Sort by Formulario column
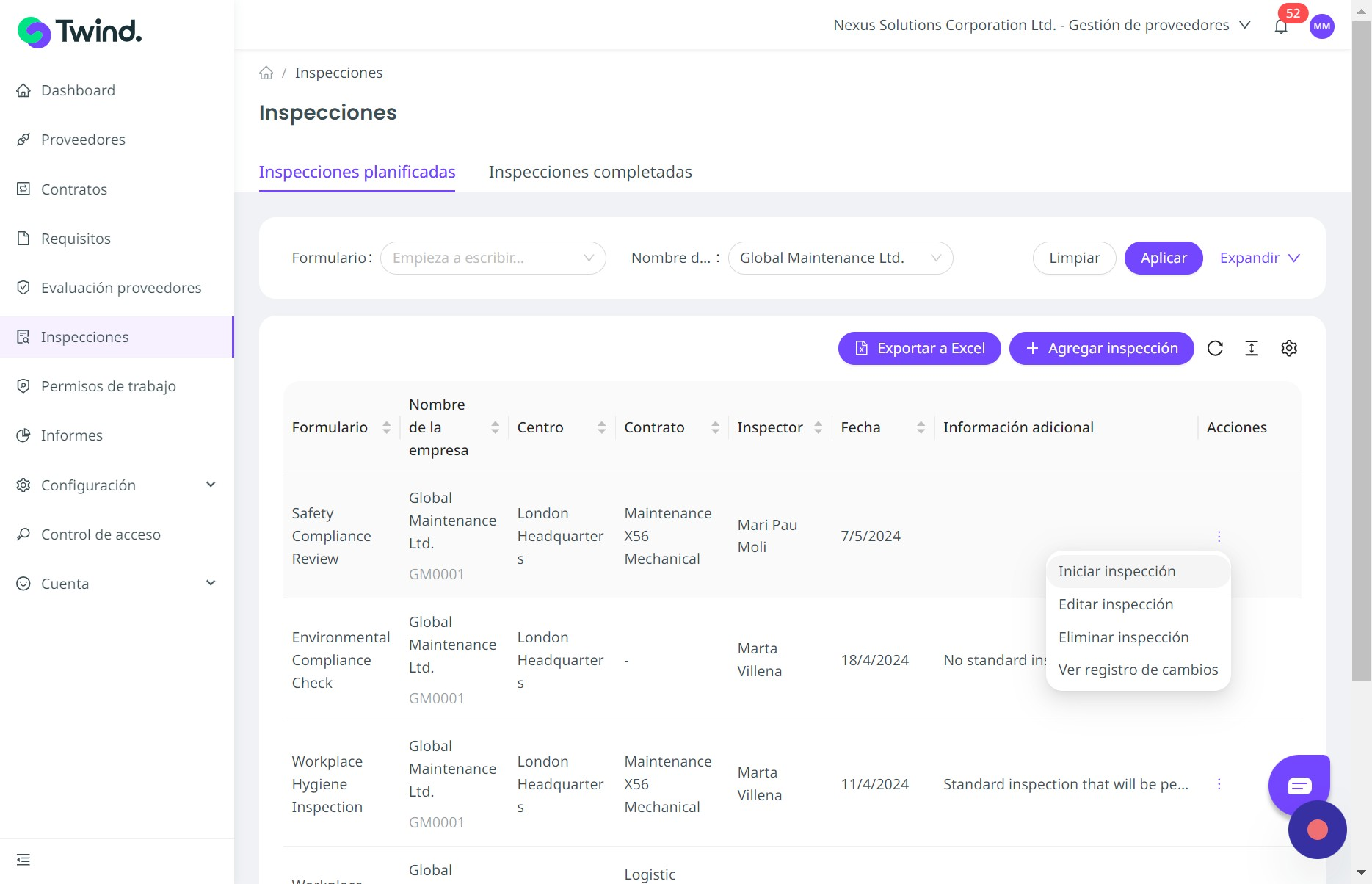The height and width of the screenshot is (884, 1372). [386, 427]
